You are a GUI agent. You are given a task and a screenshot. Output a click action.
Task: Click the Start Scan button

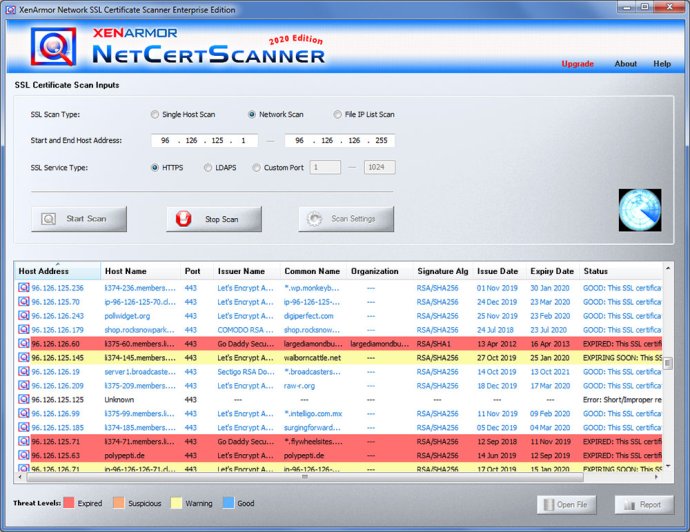click(79, 219)
